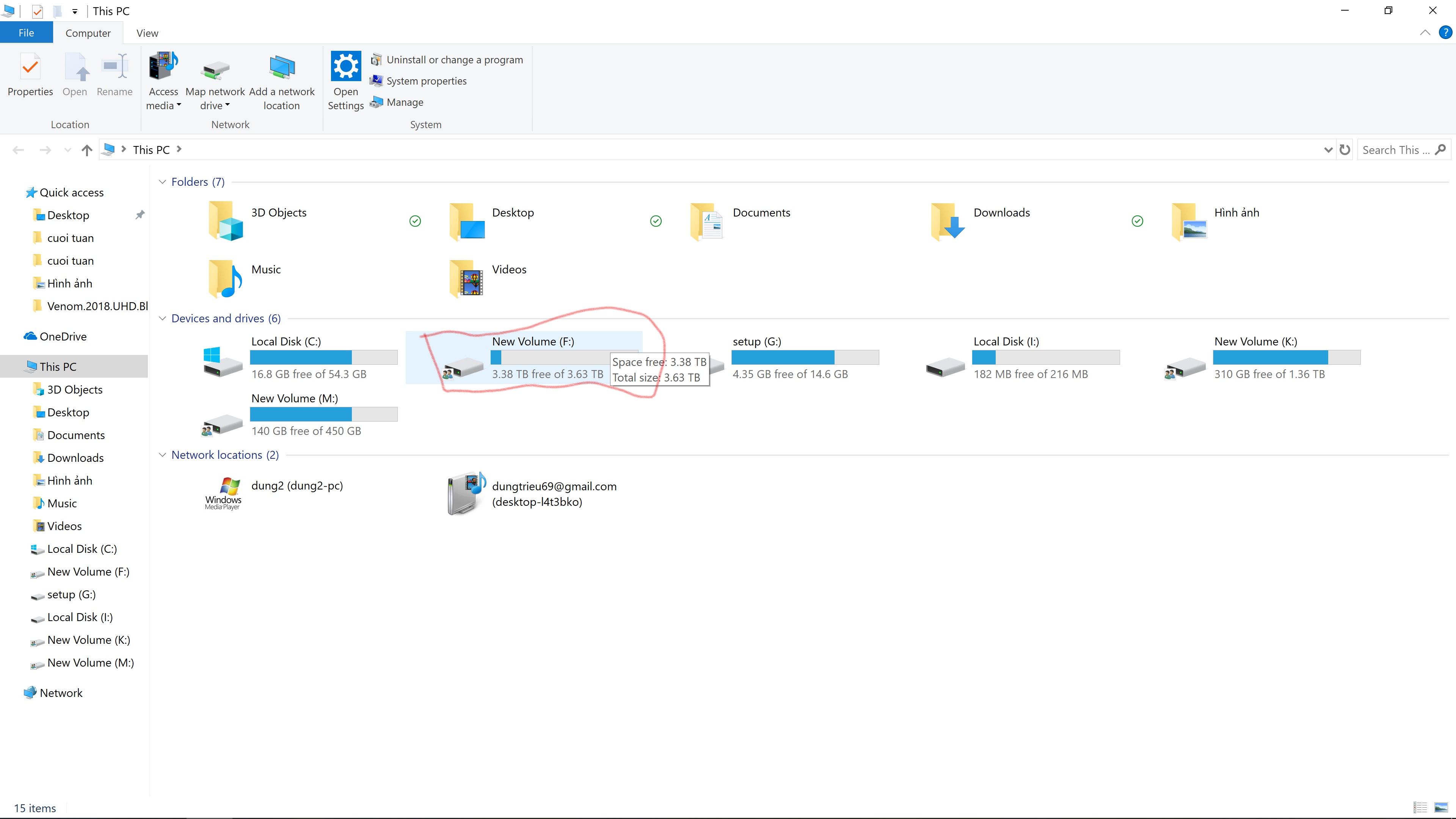
Task: Switch to large icons view in status bar
Action: coord(1441,808)
